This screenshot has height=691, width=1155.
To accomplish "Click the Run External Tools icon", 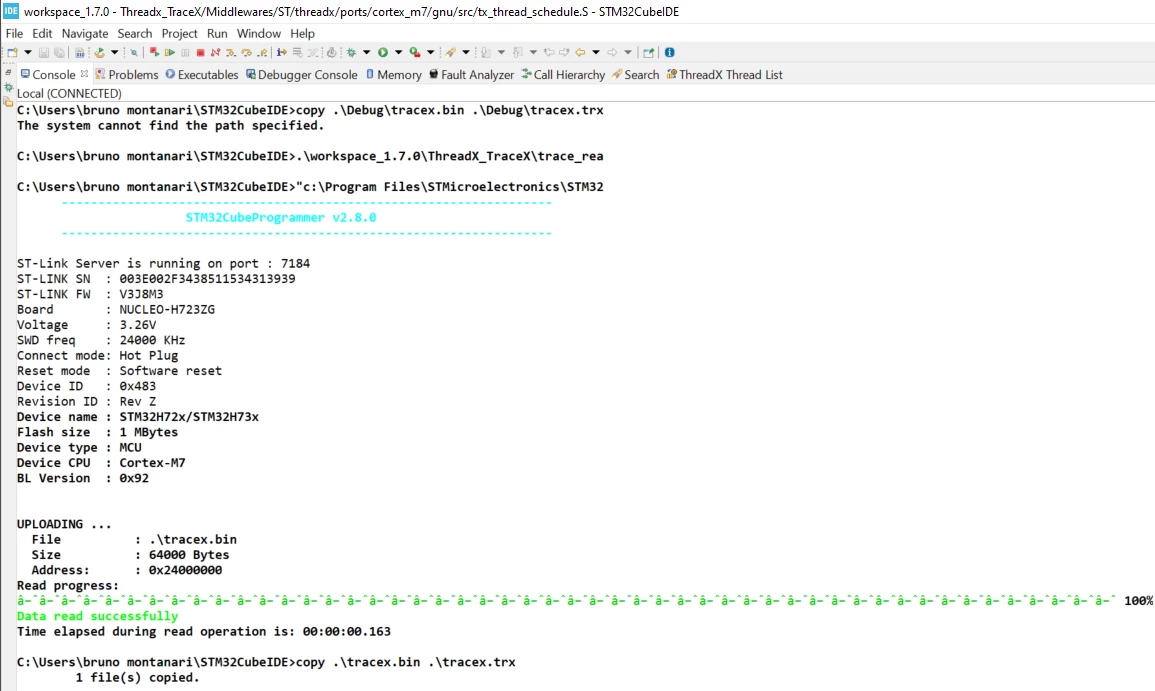I will point(415,52).
